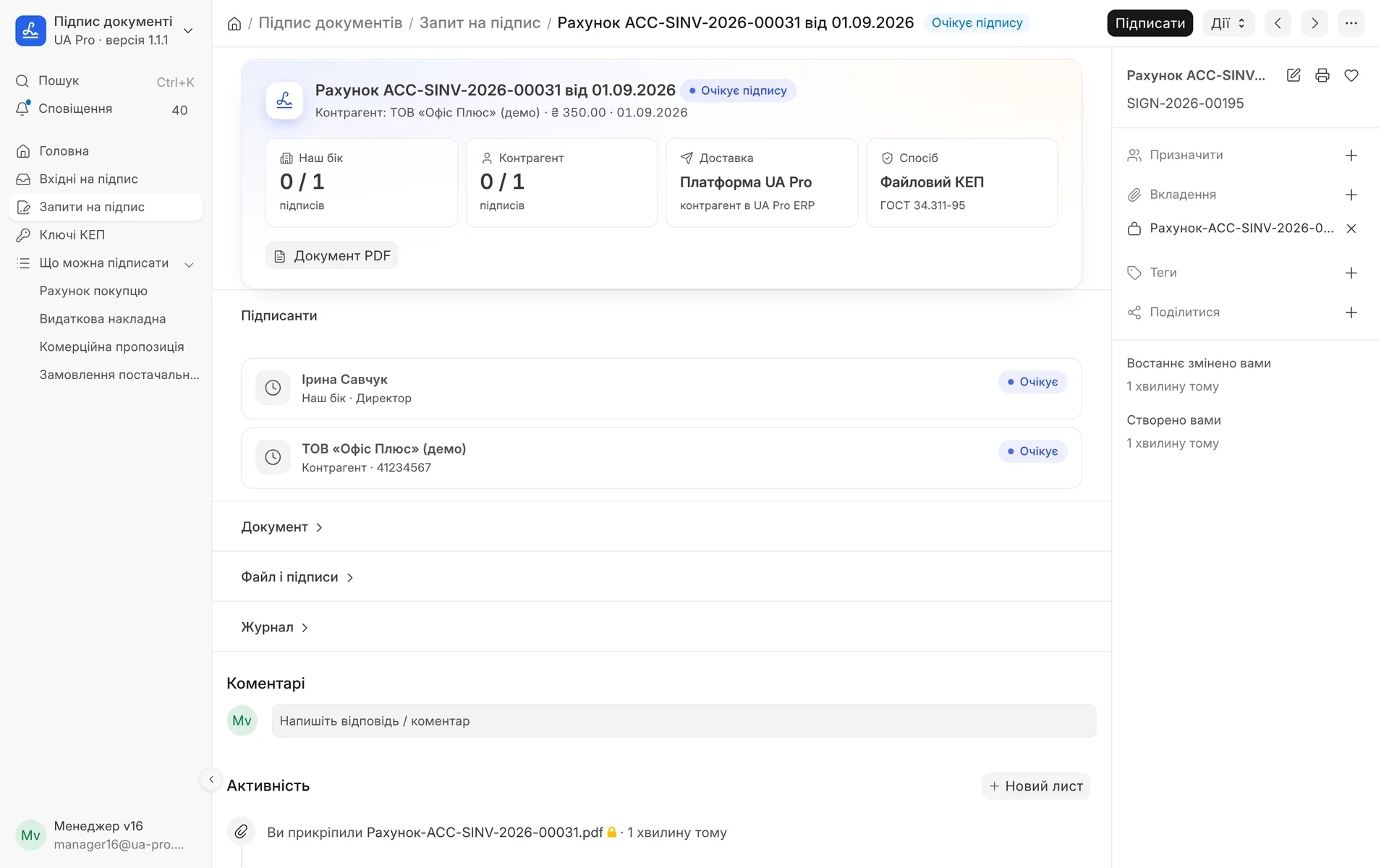Add a tag with Теги plus icon
Screen dimensions: 1389x868
point(1351,273)
